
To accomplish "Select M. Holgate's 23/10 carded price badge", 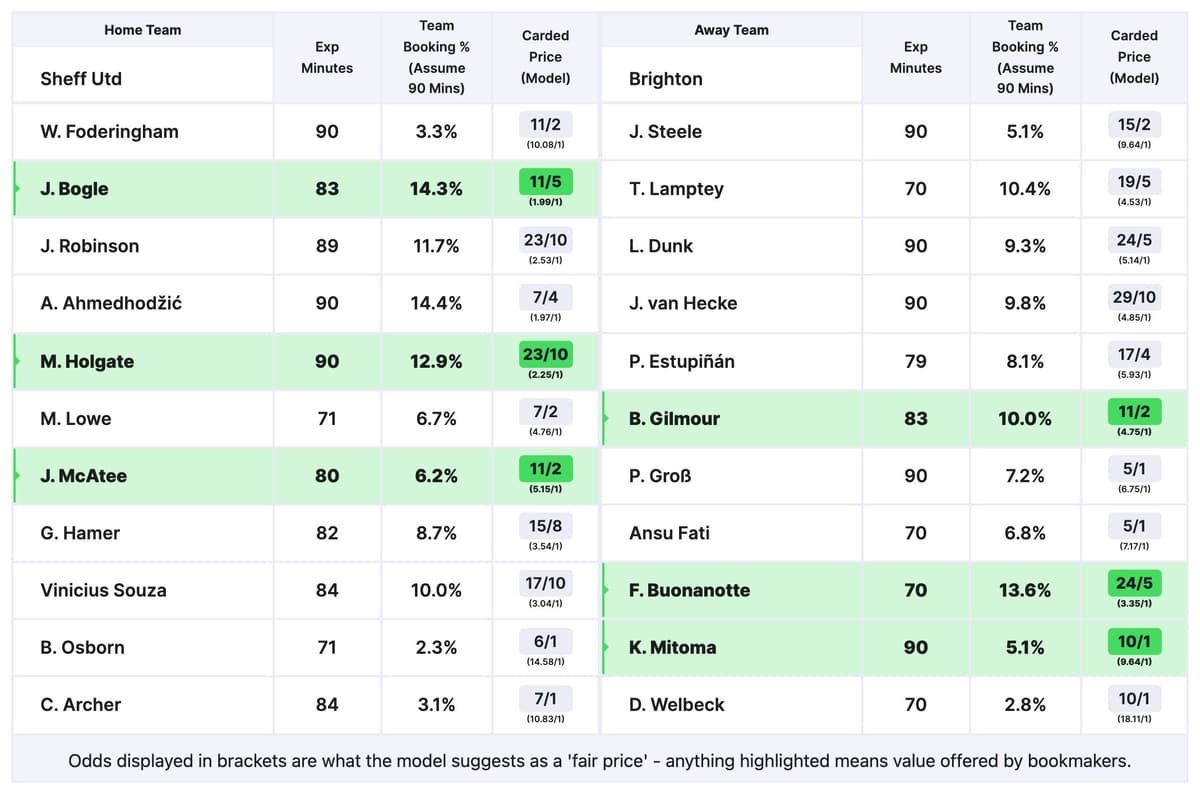I will (545, 354).
